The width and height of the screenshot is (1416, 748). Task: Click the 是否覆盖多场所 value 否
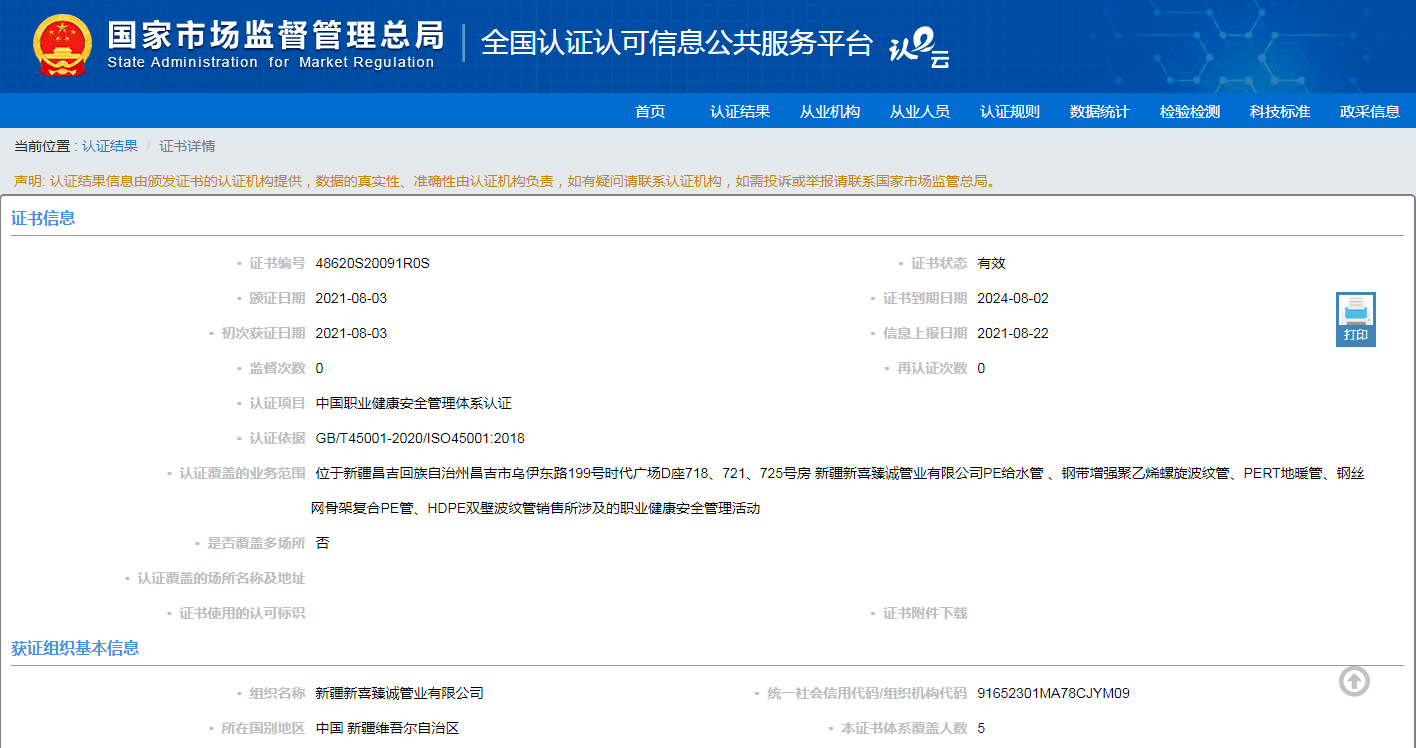pyautogui.click(x=322, y=543)
